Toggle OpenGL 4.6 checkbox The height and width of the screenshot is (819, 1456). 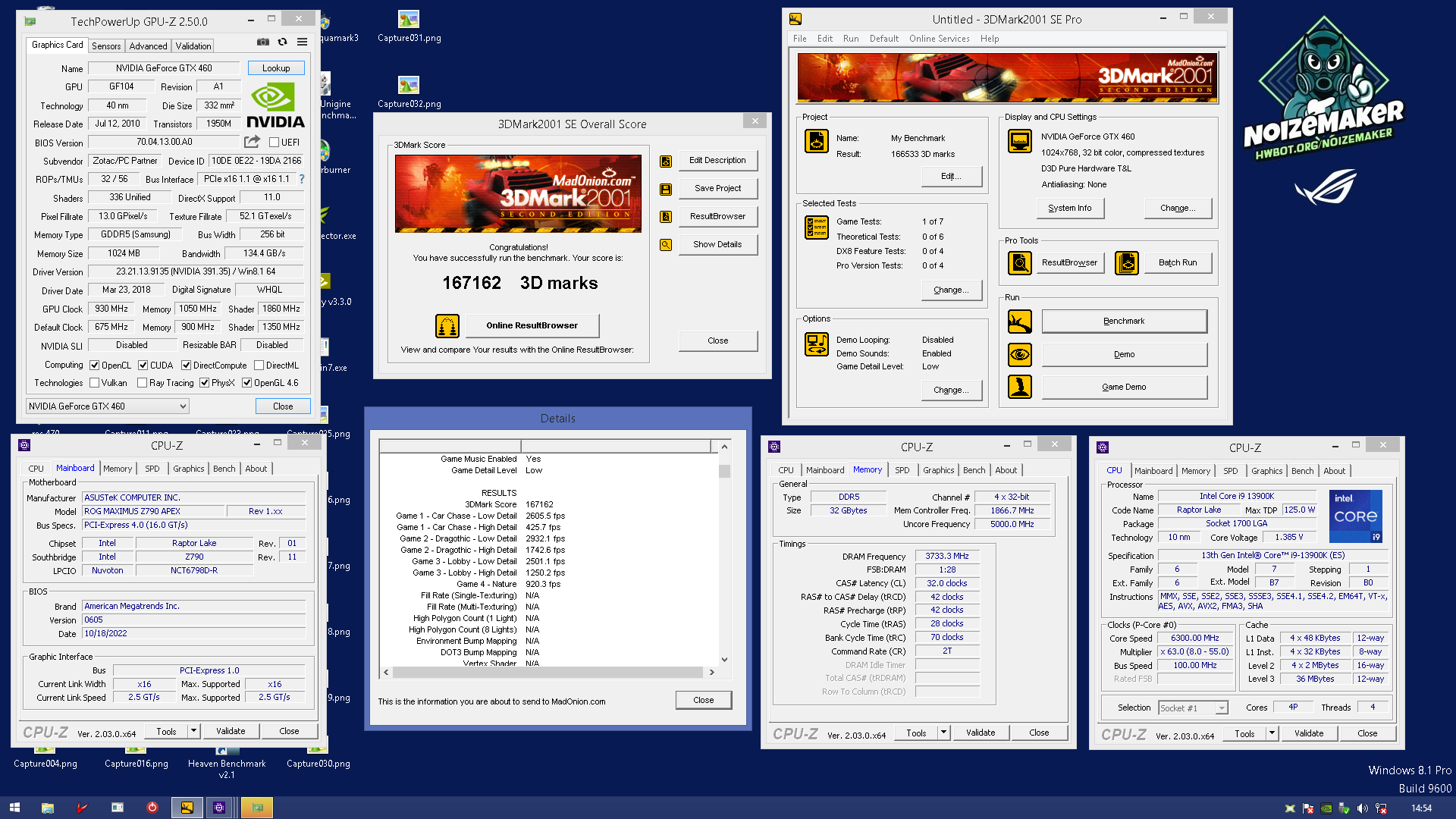[246, 383]
